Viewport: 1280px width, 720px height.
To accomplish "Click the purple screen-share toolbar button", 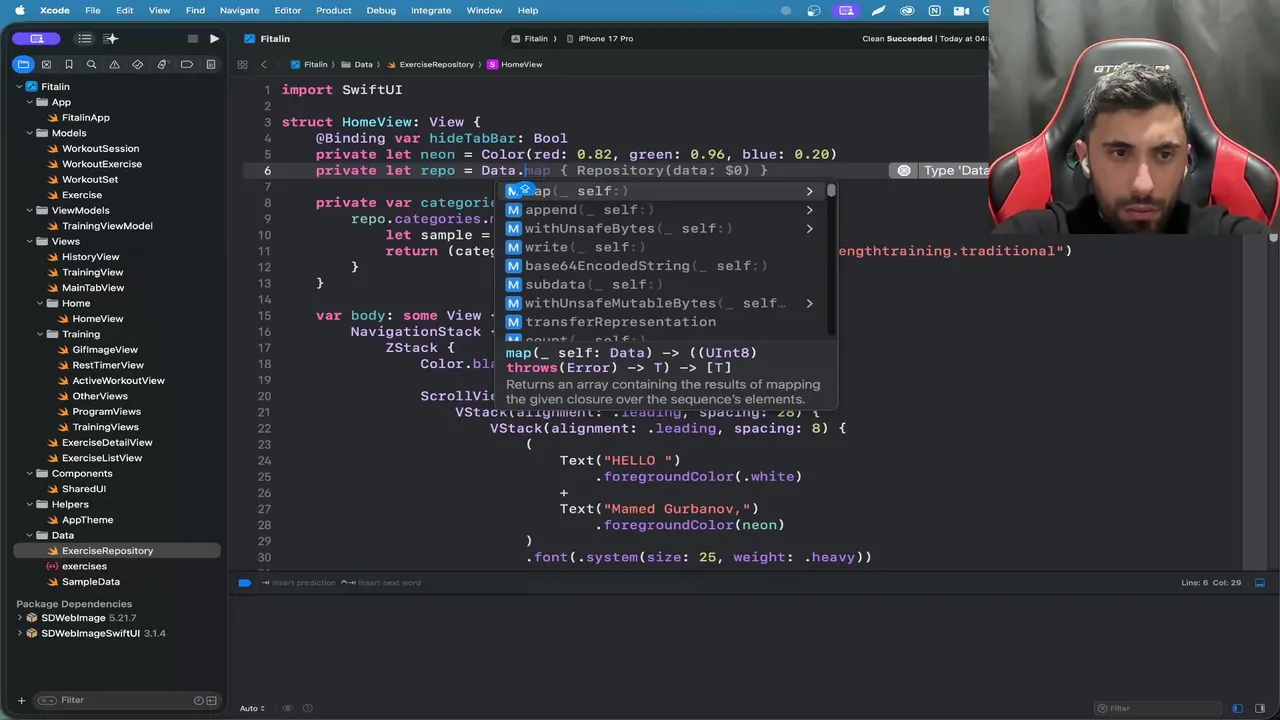I will tap(37, 39).
